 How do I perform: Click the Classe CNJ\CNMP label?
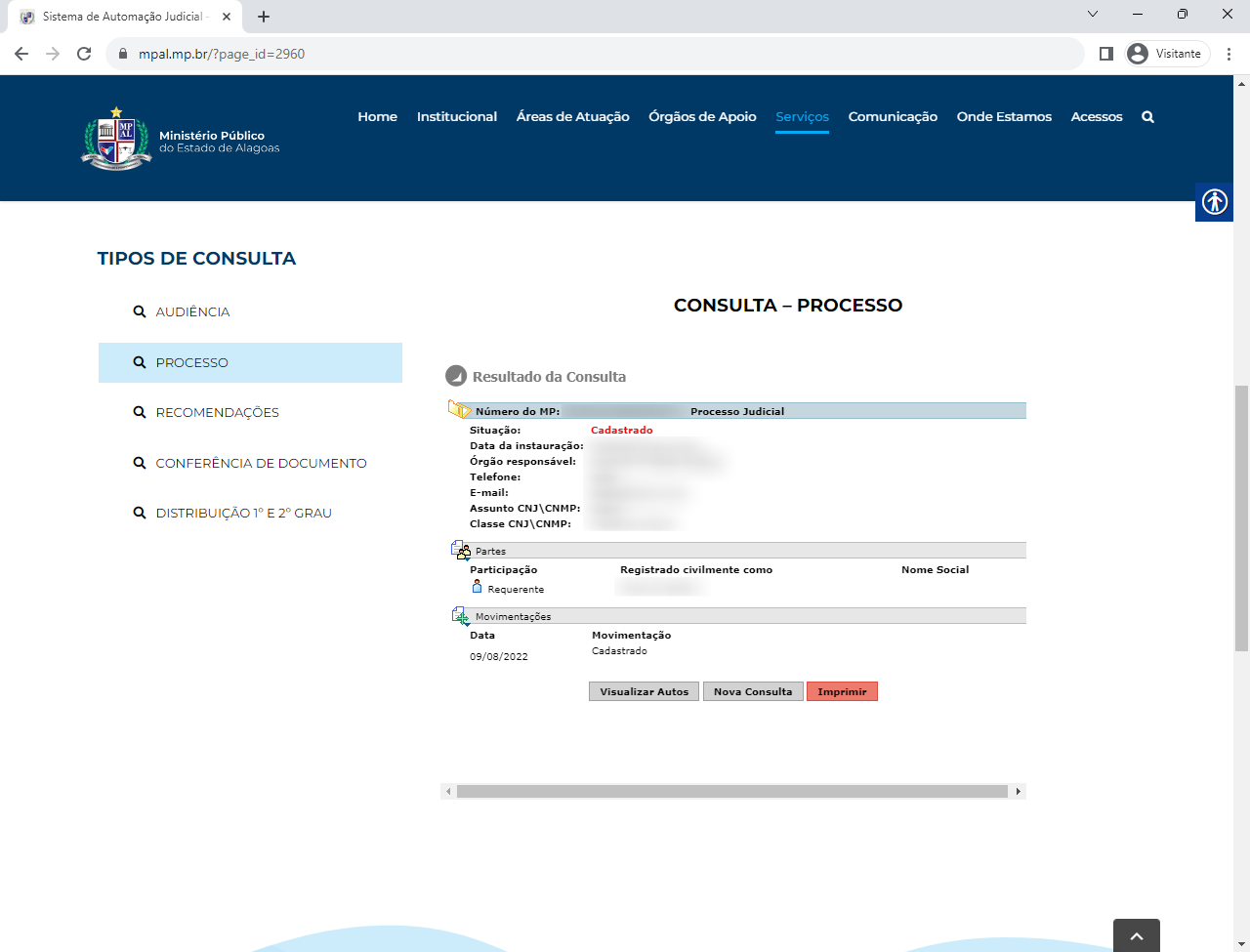(521, 523)
